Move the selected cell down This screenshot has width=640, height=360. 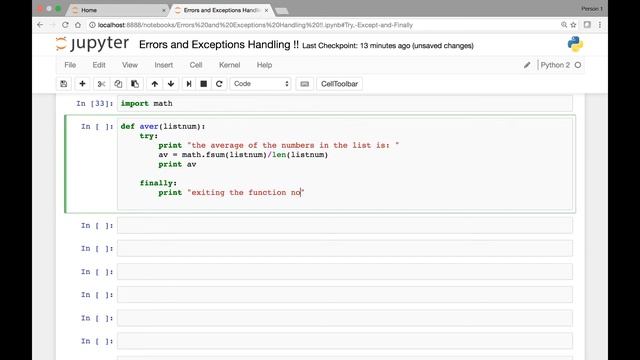[171, 84]
